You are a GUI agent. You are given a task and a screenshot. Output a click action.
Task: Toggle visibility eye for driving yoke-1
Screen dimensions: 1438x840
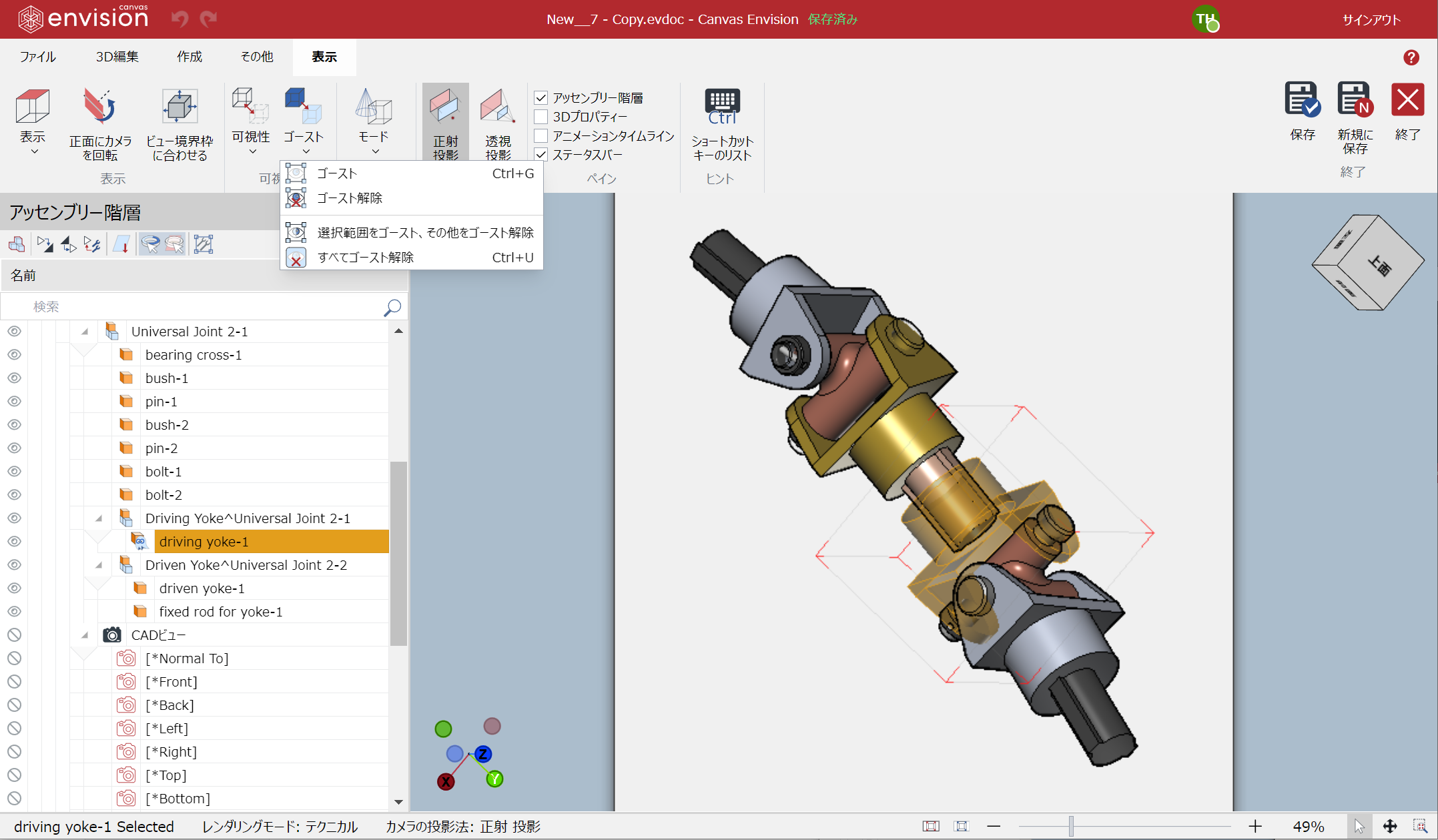pos(14,542)
